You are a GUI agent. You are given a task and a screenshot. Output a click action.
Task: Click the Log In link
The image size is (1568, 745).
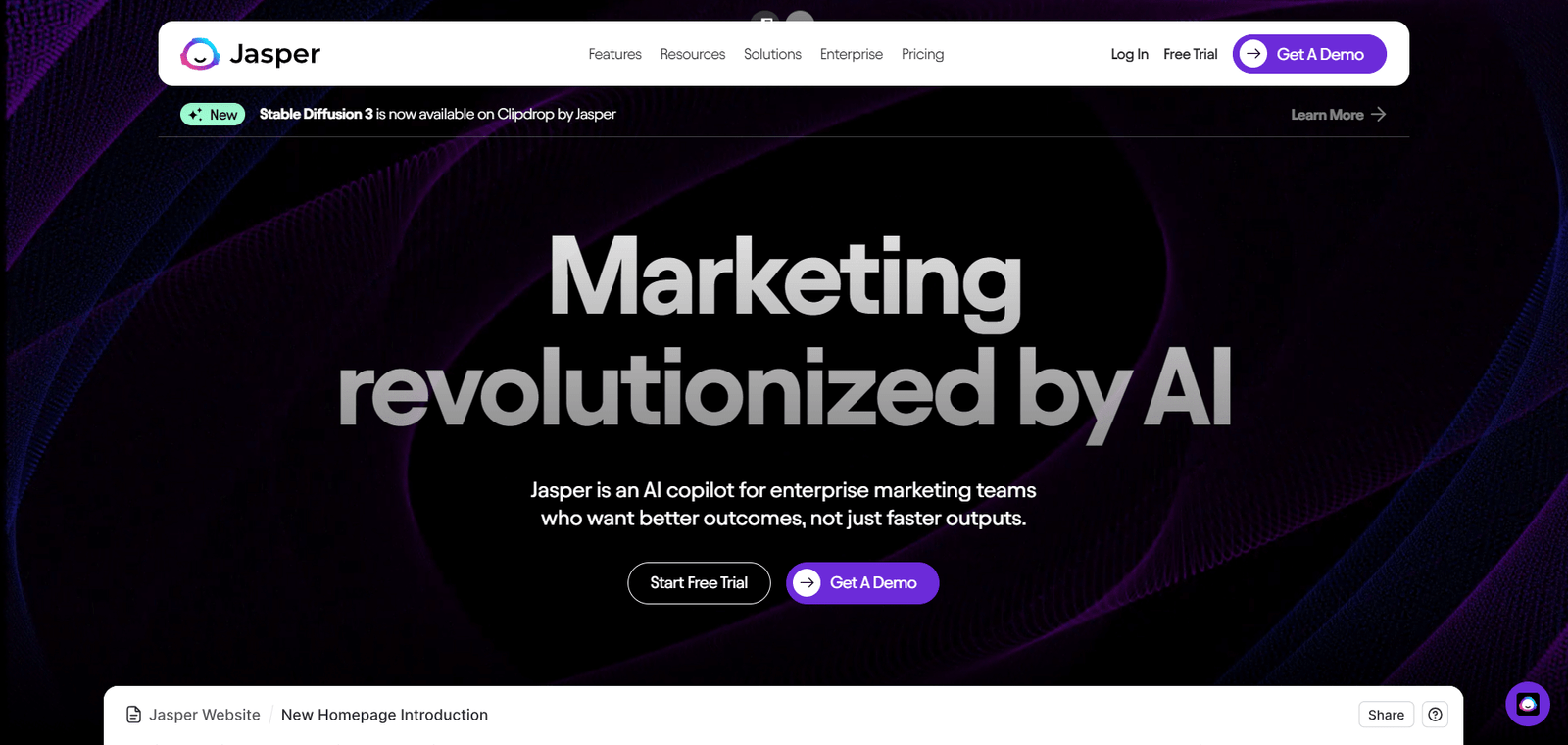point(1129,54)
